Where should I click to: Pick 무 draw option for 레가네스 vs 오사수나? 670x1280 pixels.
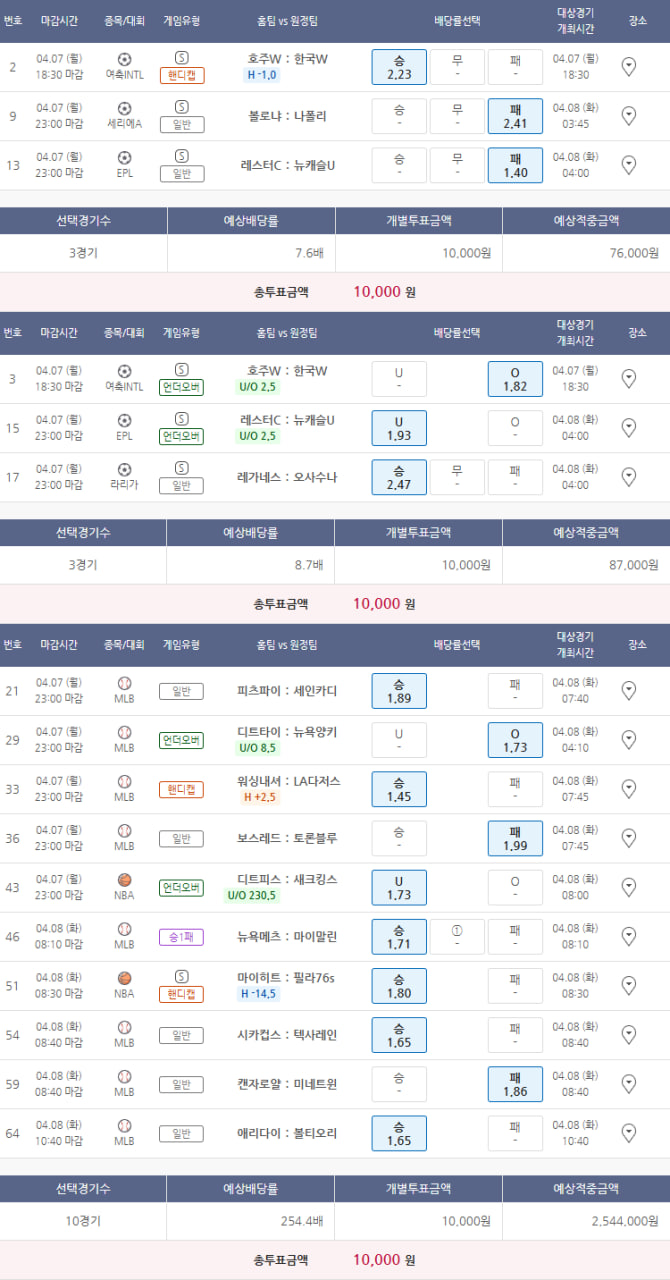click(x=457, y=477)
